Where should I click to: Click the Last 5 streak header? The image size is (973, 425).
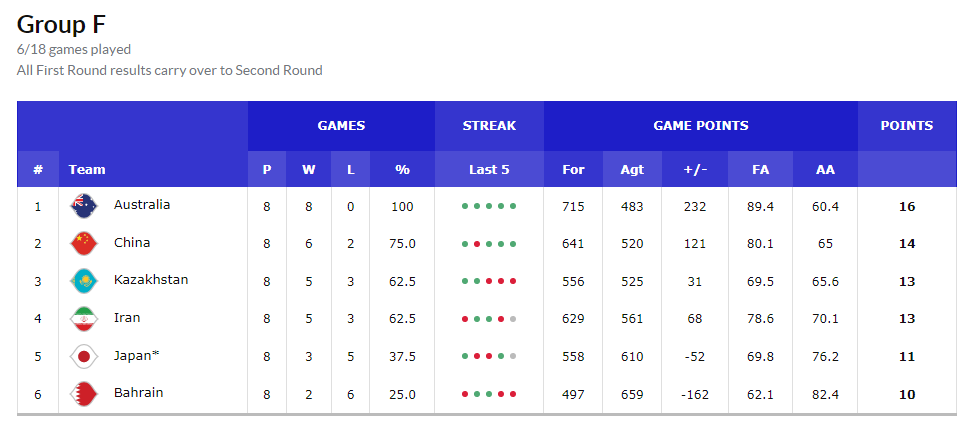(x=489, y=170)
